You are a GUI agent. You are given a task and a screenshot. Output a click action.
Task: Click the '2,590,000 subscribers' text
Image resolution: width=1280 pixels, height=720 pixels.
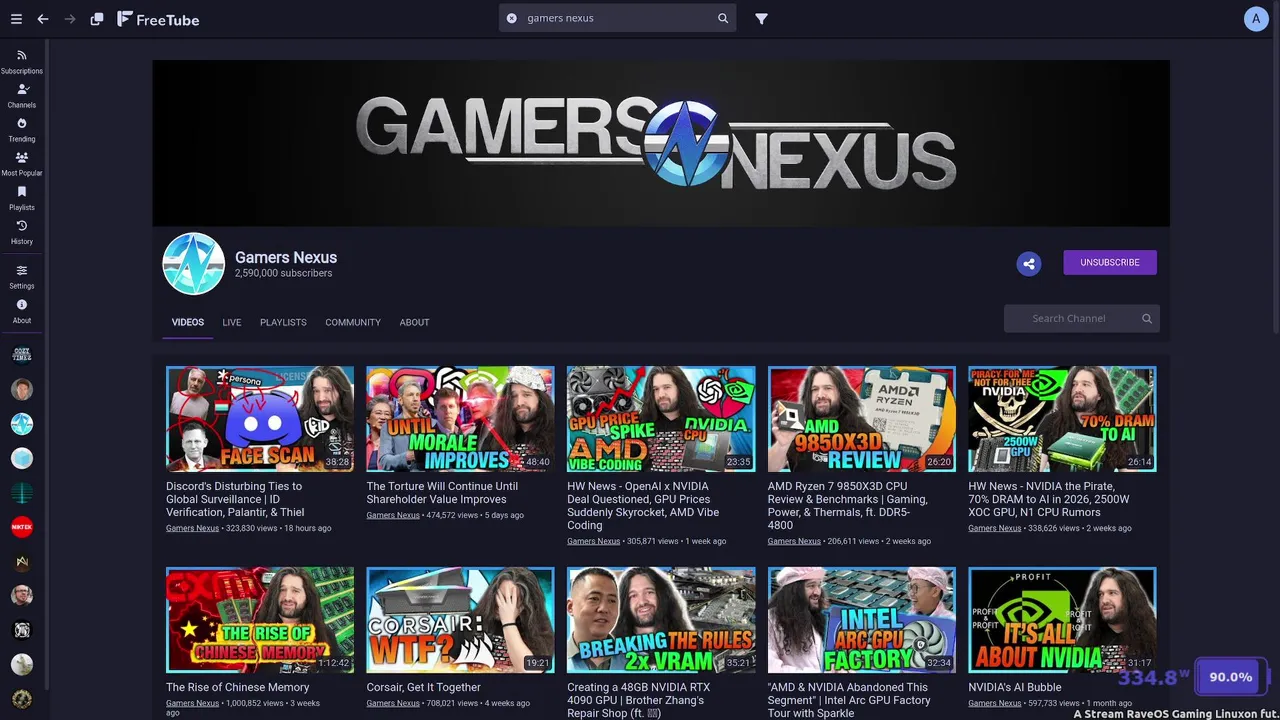(284, 273)
